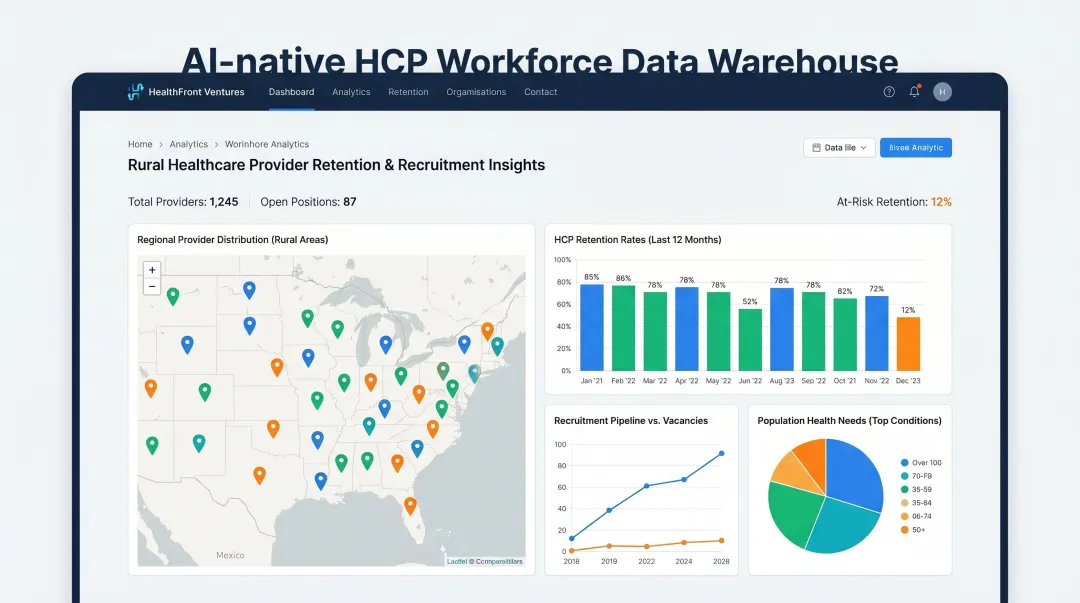Expand the chevron before Worinhore Analytics
This screenshot has width=1080, height=603.
pyautogui.click(x=216, y=144)
